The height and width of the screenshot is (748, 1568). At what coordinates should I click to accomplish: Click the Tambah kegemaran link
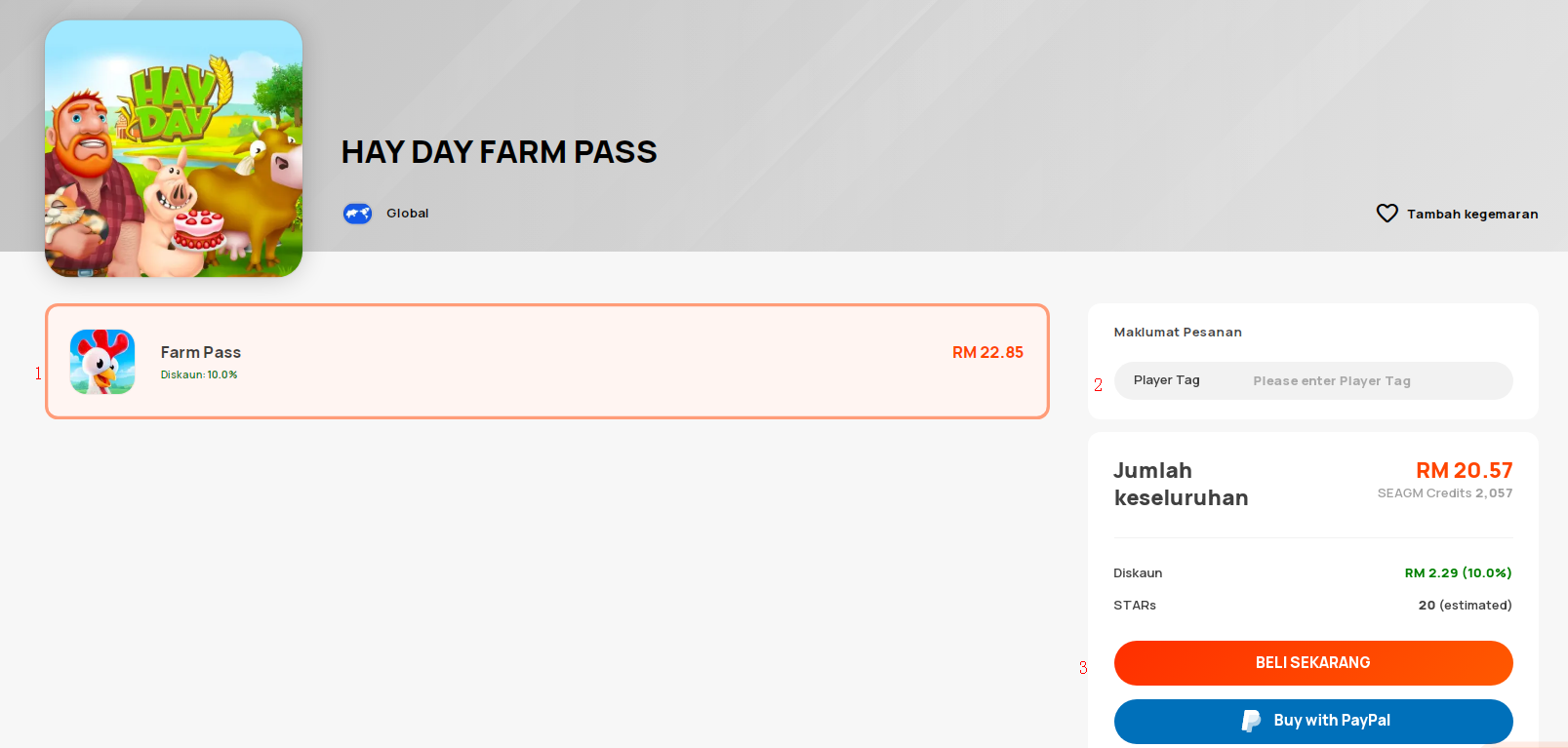(x=1472, y=215)
